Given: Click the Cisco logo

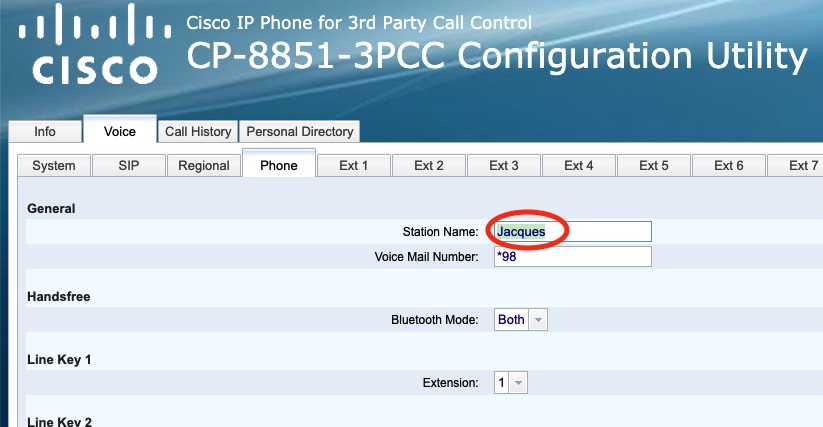Looking at the screenshot, I should tap(95, 44).
